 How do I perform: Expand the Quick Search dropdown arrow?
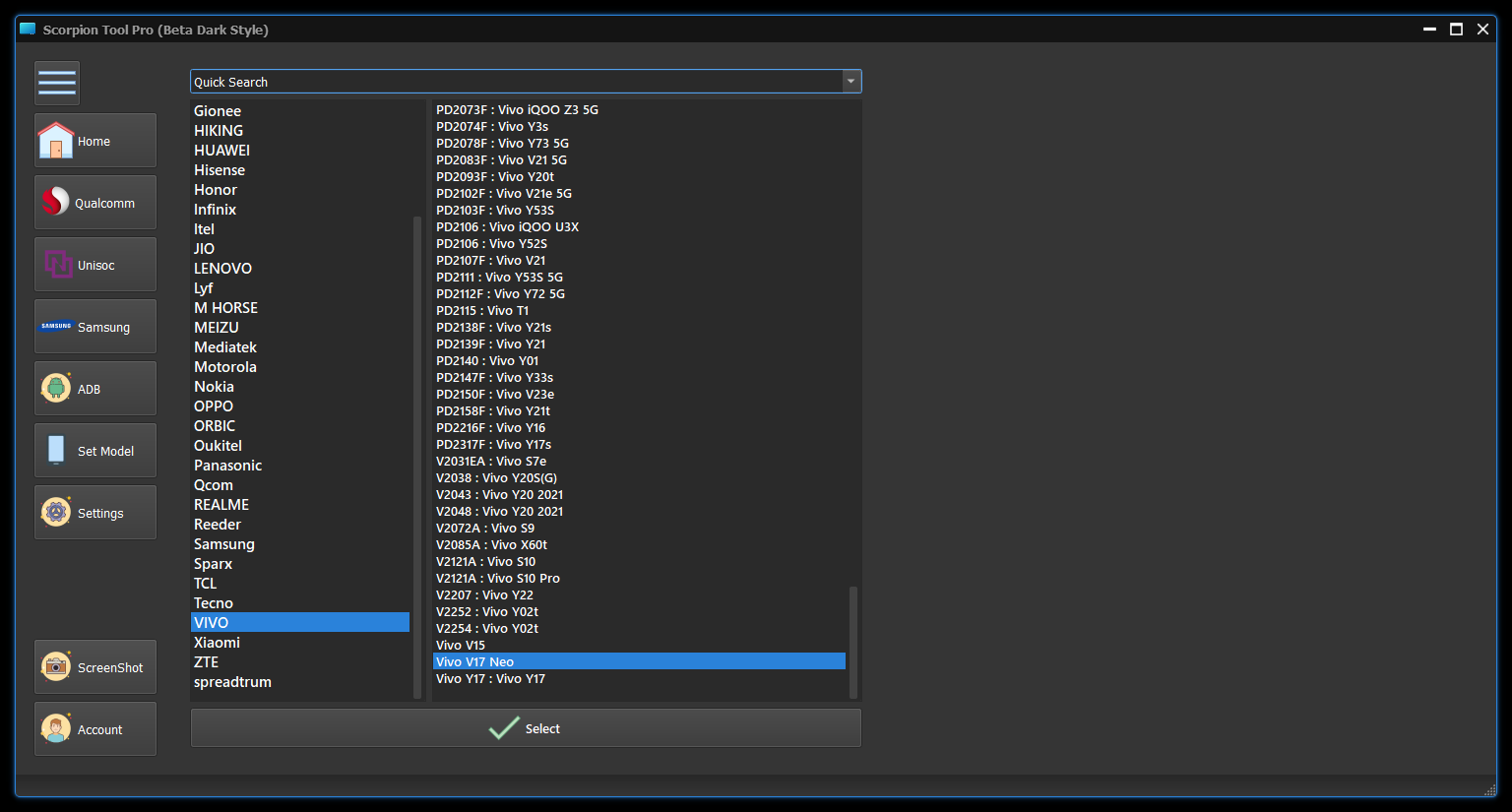point(851,82)
